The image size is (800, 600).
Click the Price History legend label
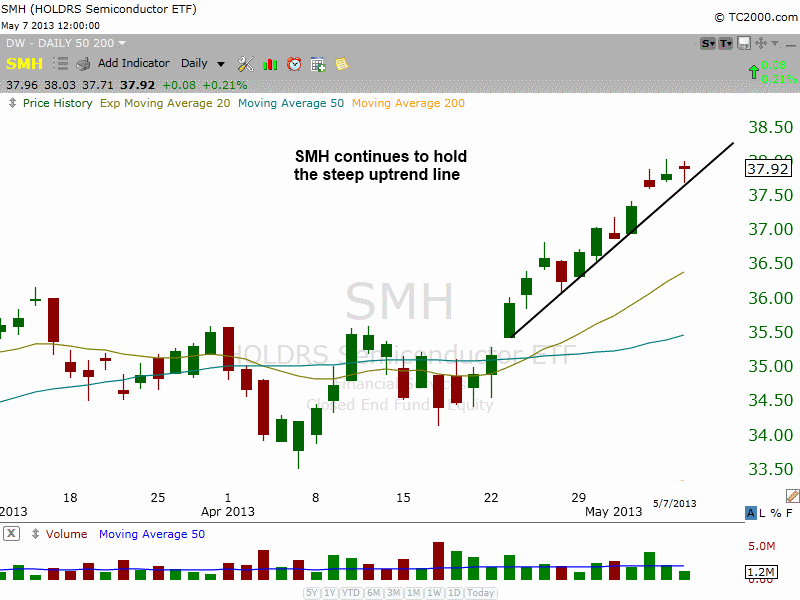58,103
